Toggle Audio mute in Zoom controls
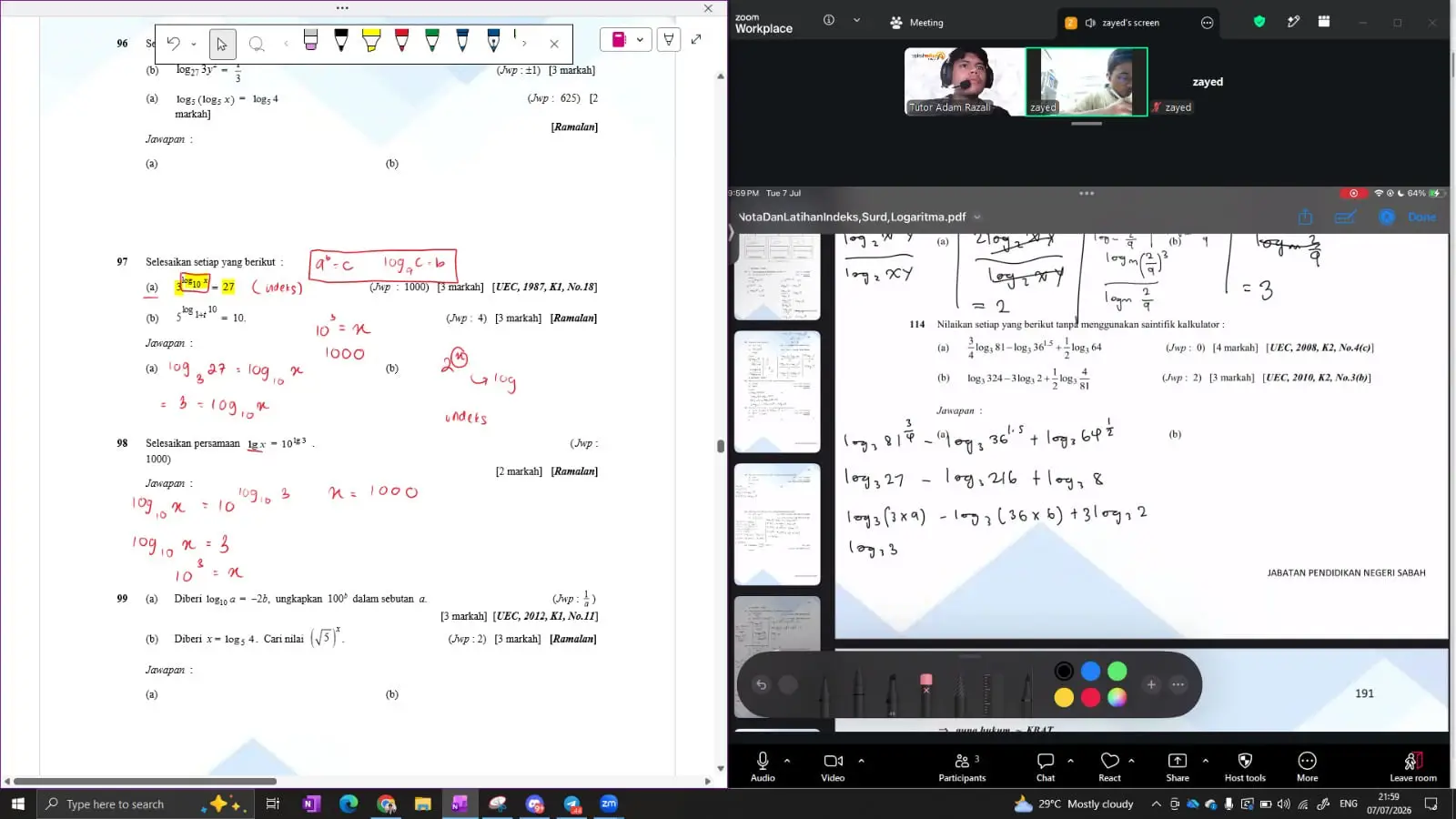The width and height of the screenshot is (1456, 819). point(763,766)
